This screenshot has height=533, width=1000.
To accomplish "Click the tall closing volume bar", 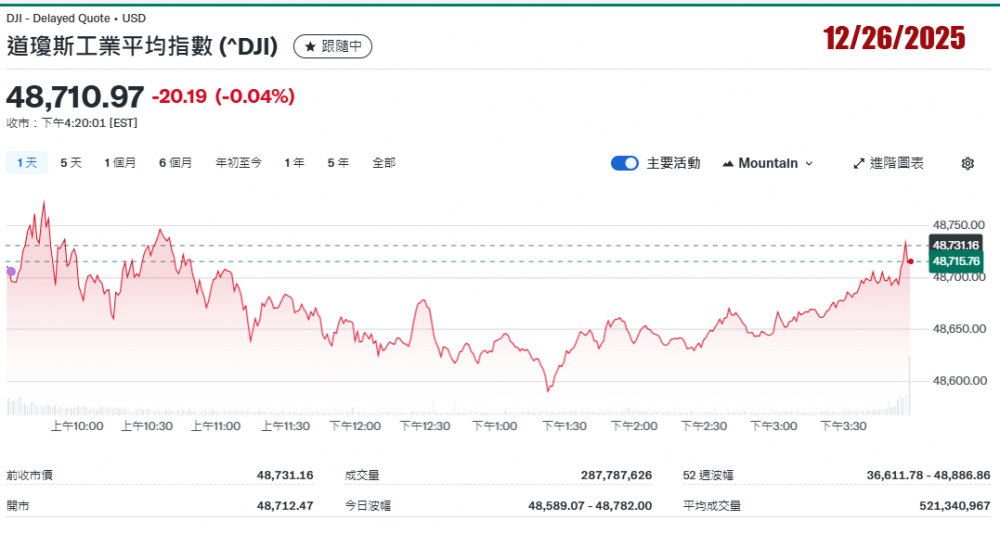I will click(x=909, y=385).
